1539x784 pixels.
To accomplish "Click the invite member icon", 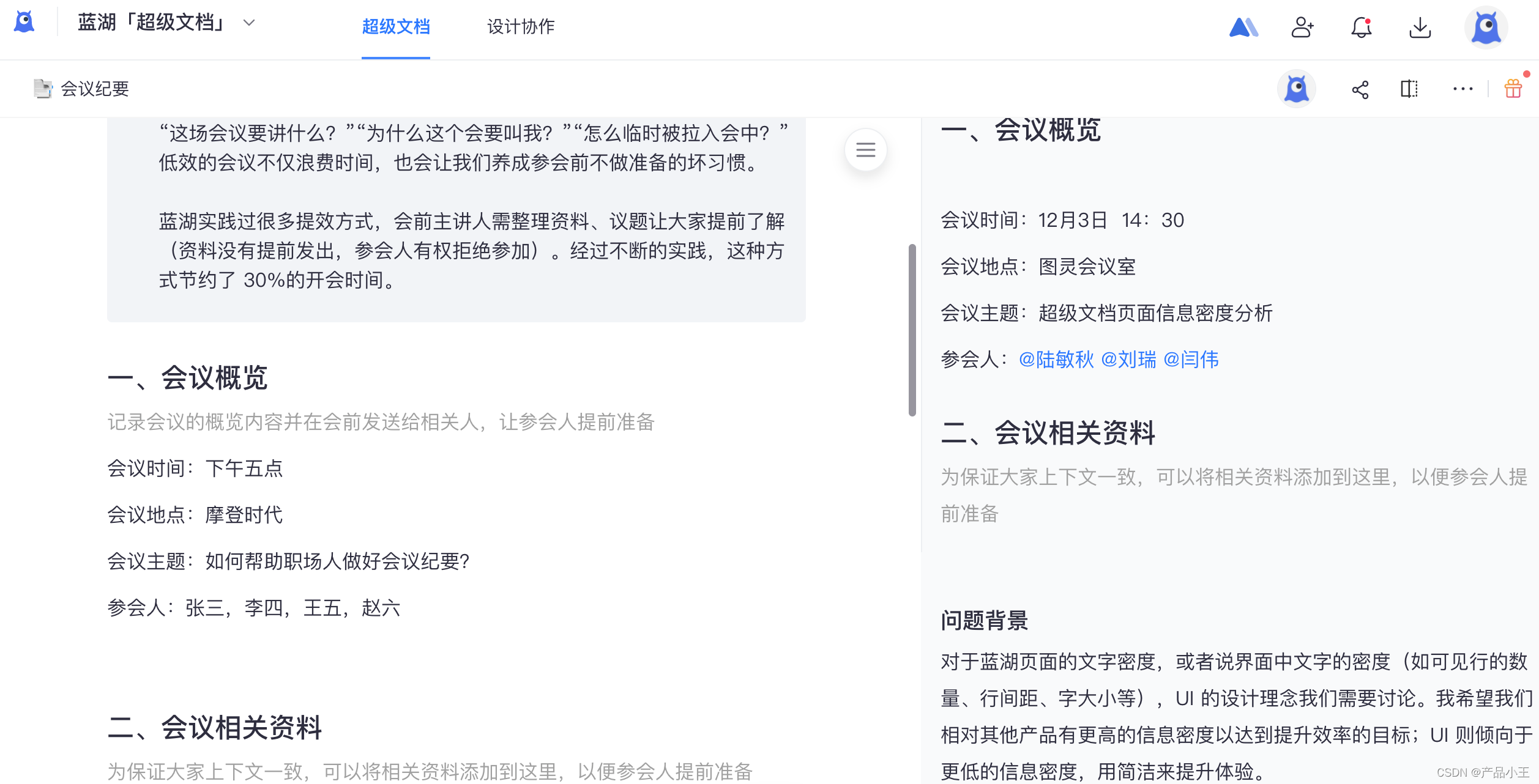I will (1302, 28).
